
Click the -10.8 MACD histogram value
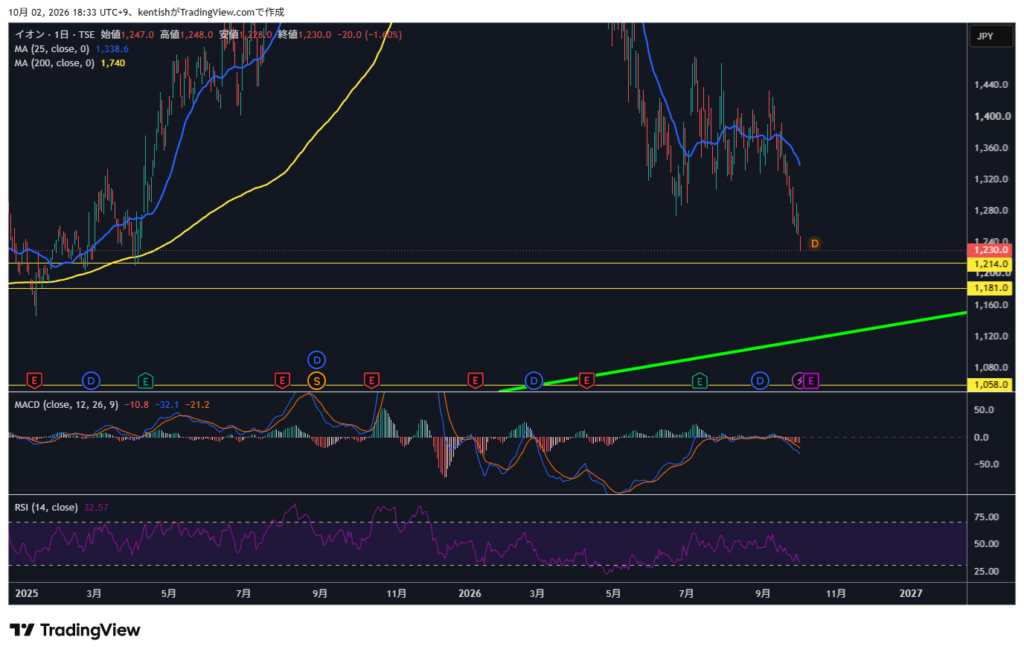136,405
